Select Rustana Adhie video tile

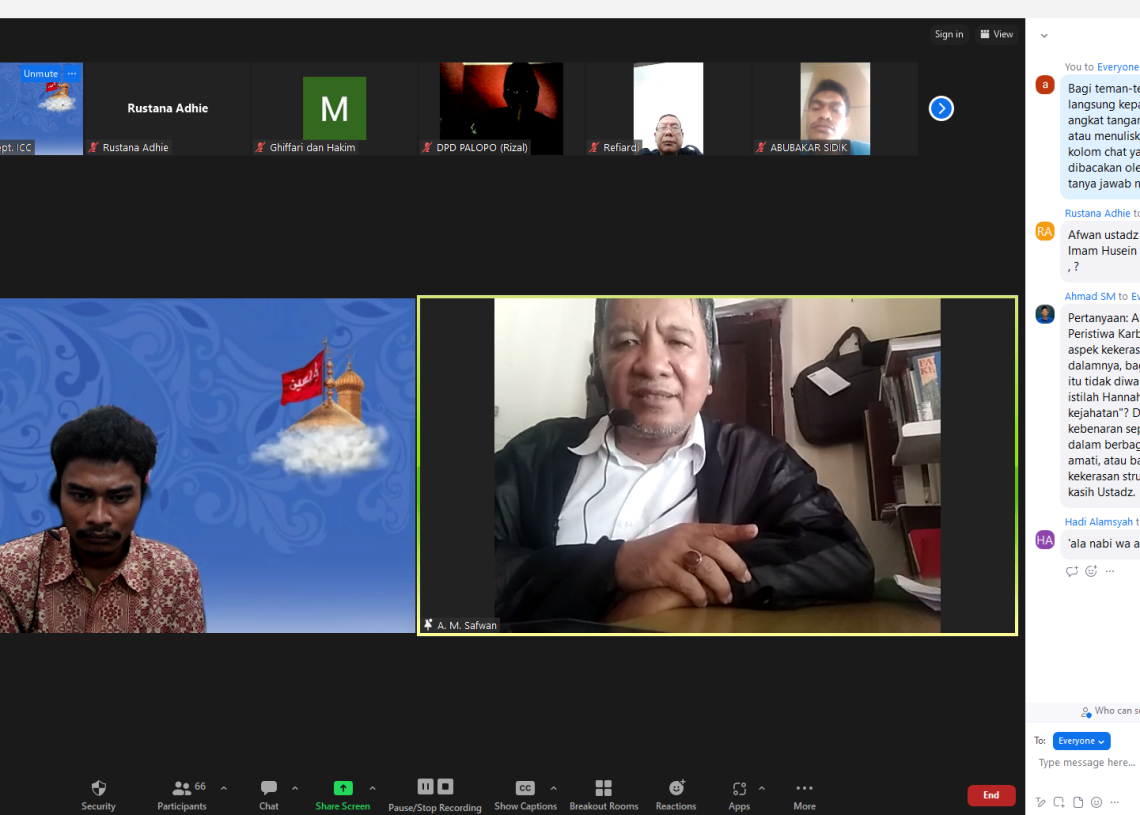tap(167, 108)
